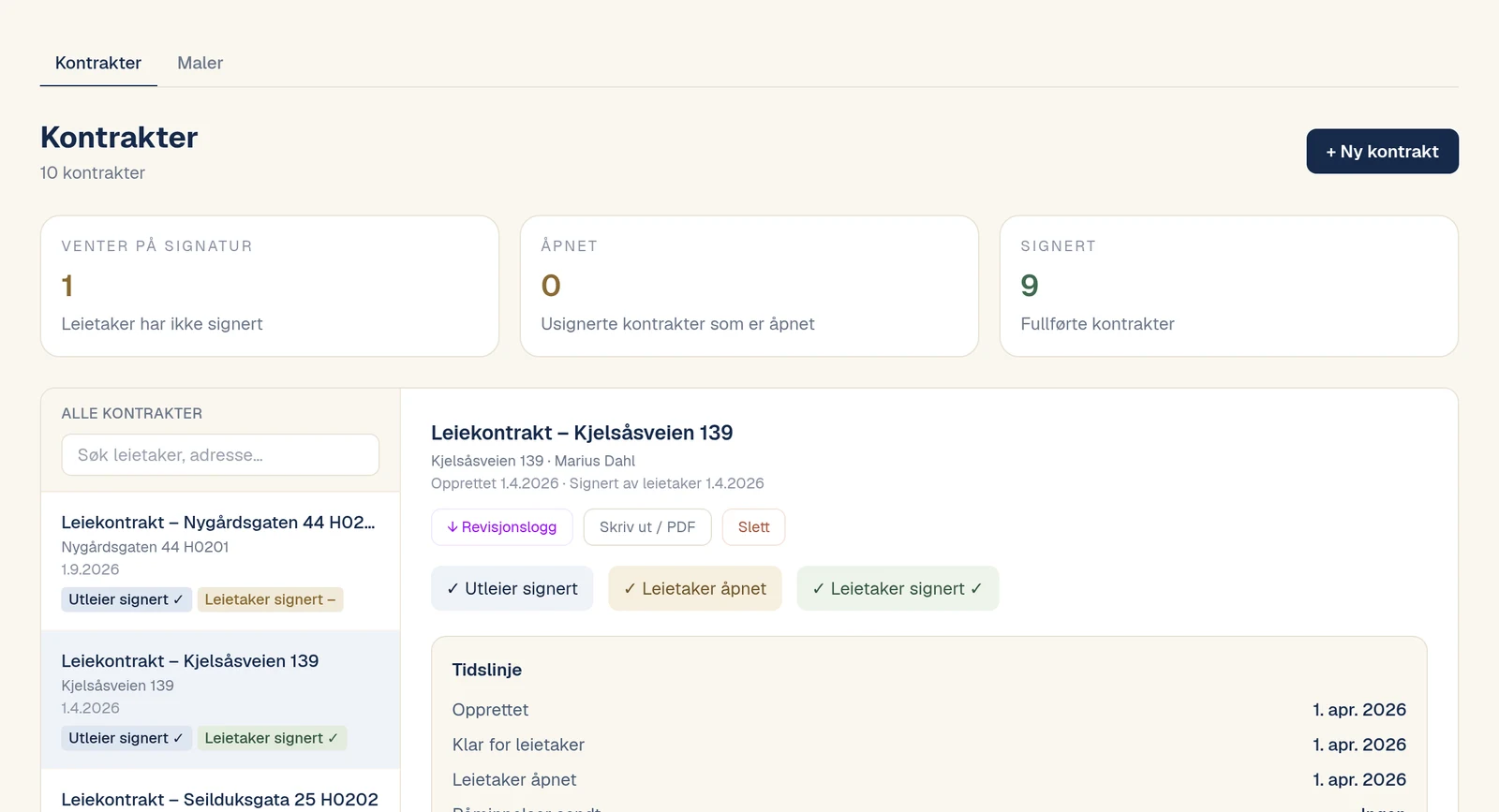This screenshot has width=1499, height=812.
Task: Delete contract with Slett button
Action: (753, 527)
